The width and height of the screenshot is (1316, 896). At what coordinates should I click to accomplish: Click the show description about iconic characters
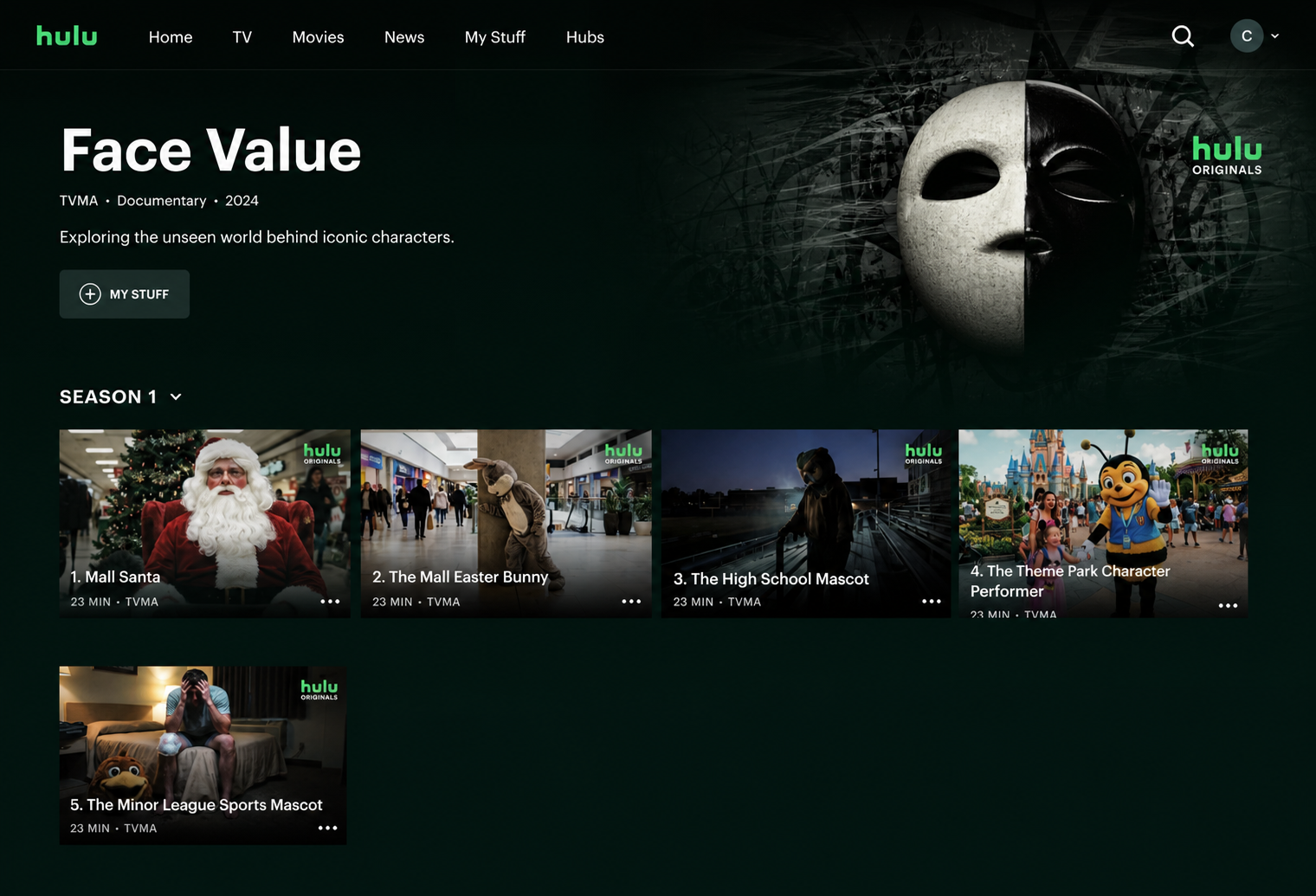257,237
